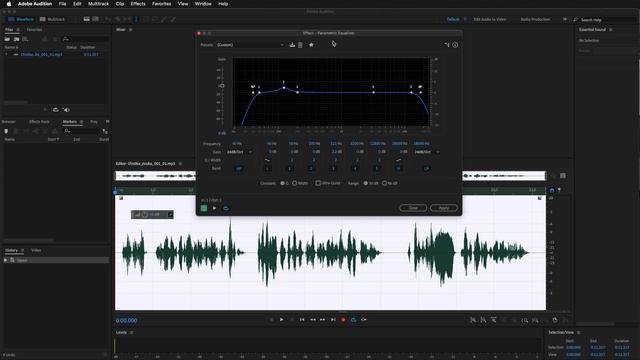Viewport: 640px width, 360px height.
Task: Open the Effects menu
Action: 138,4
